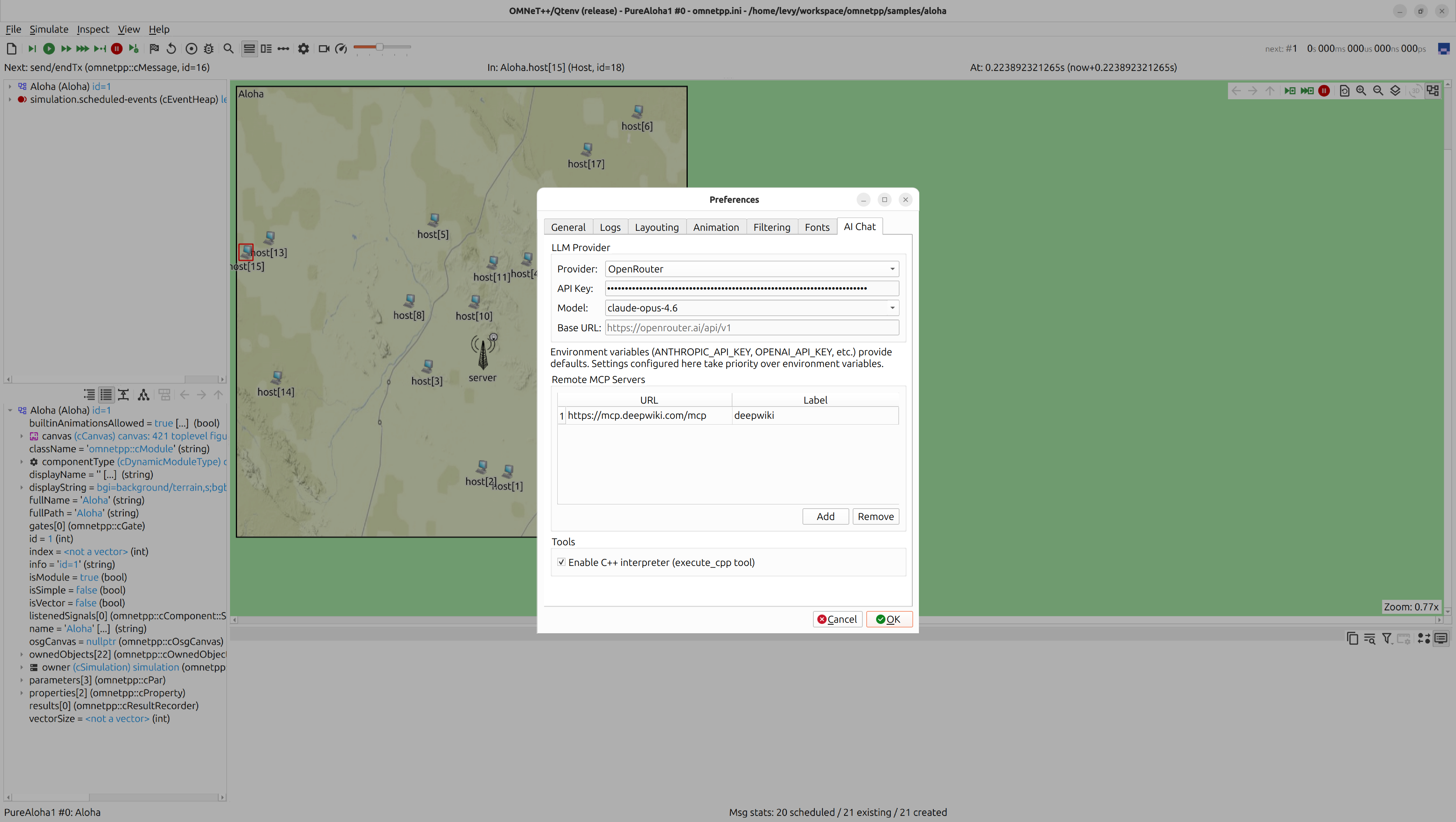The width and height of the screenshot is (1456, 822).
Task: Open the Simulate menu
Action: pyautogui.click(x=49, y=30)
